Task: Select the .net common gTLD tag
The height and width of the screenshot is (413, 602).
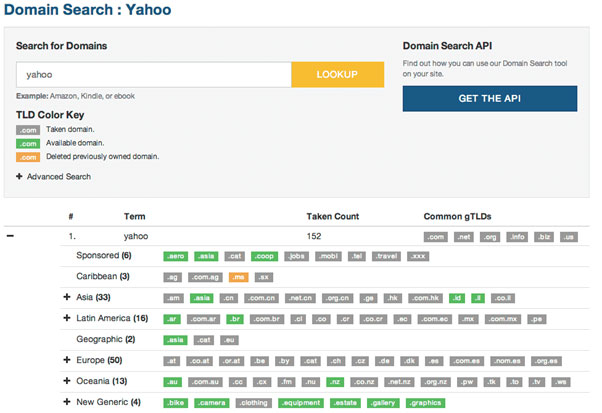Action: 464,237
